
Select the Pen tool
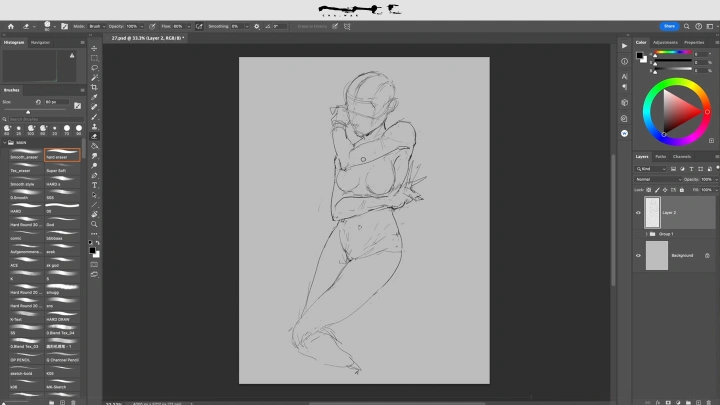tap(94, 175)
